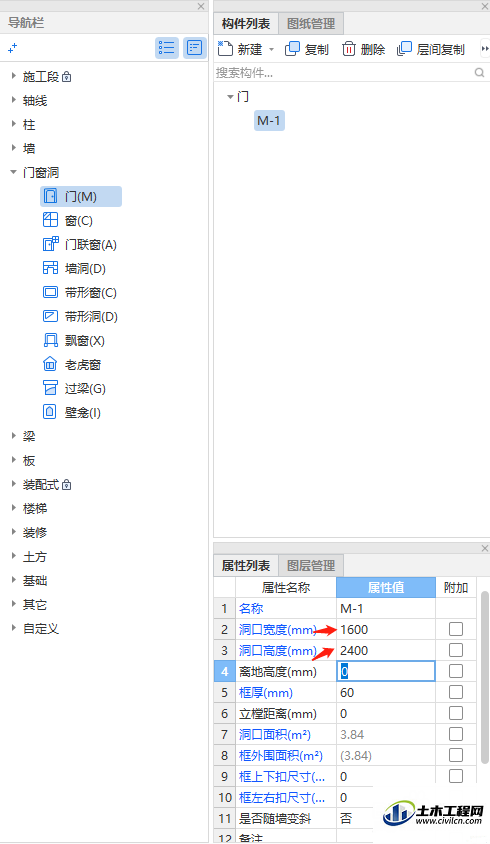Switch to the 图纸管理 tab

click(x=311, y=24)
